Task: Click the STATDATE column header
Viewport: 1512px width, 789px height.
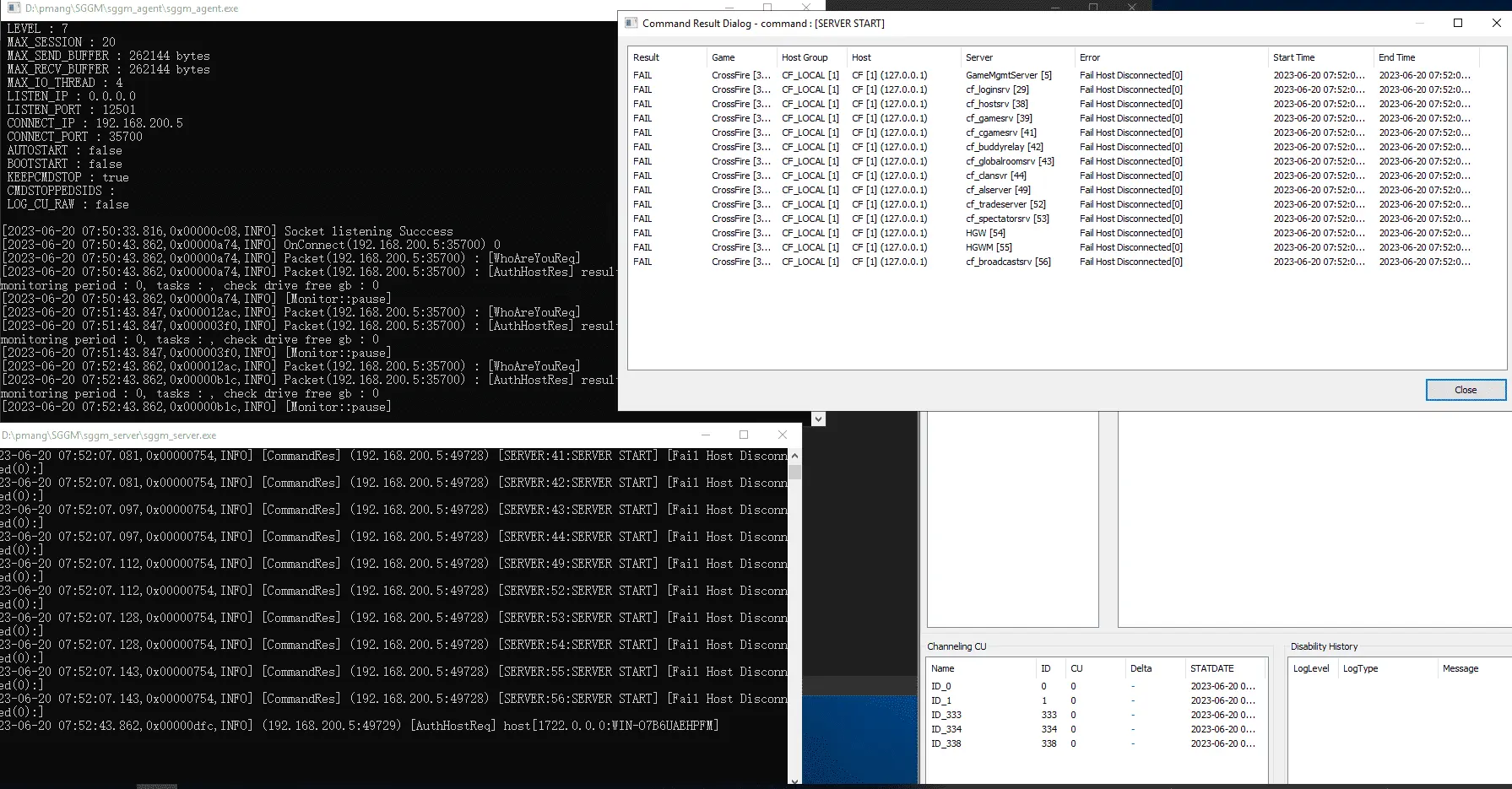Action: (1225, 668)
